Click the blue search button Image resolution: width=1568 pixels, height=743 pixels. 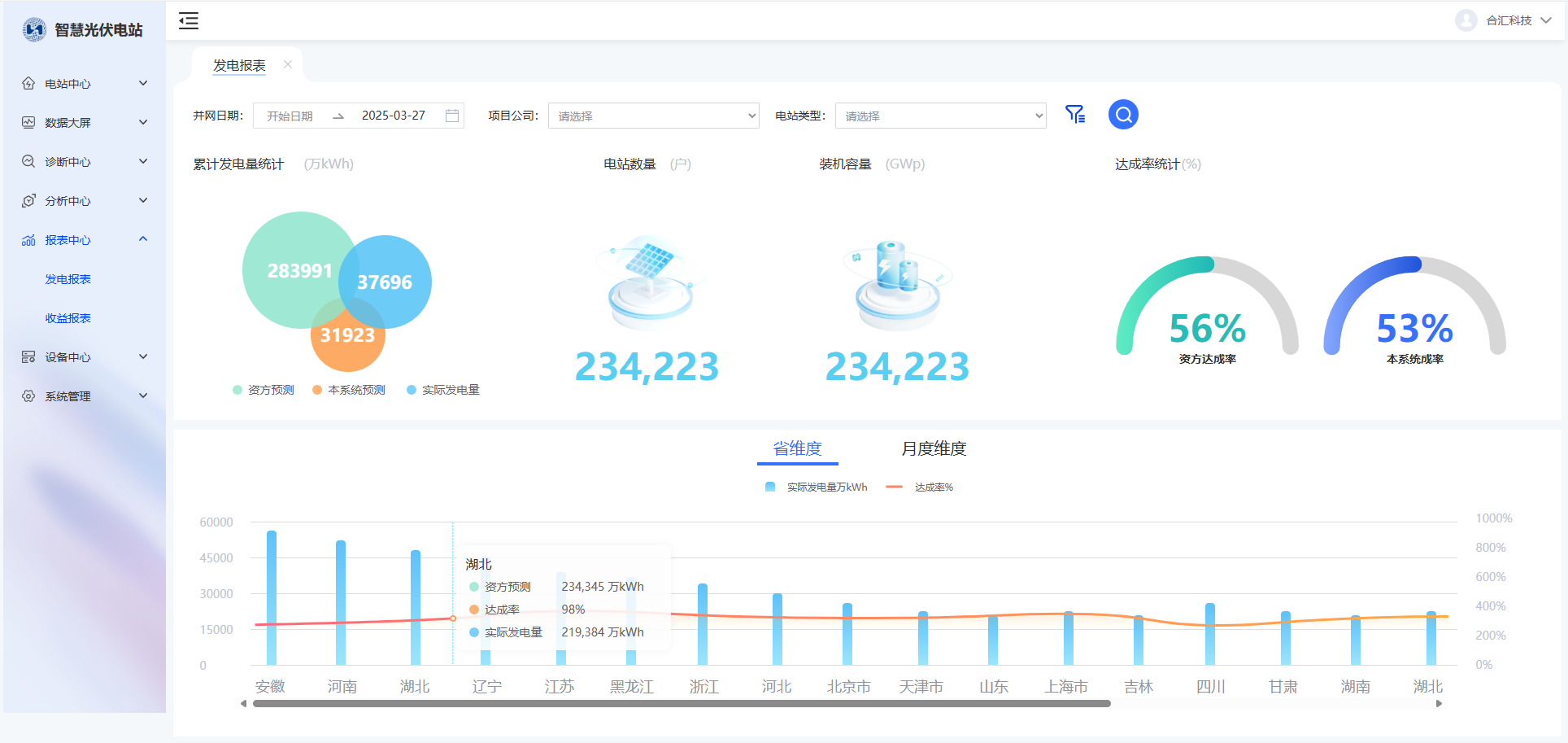(x=1123, y=115)
